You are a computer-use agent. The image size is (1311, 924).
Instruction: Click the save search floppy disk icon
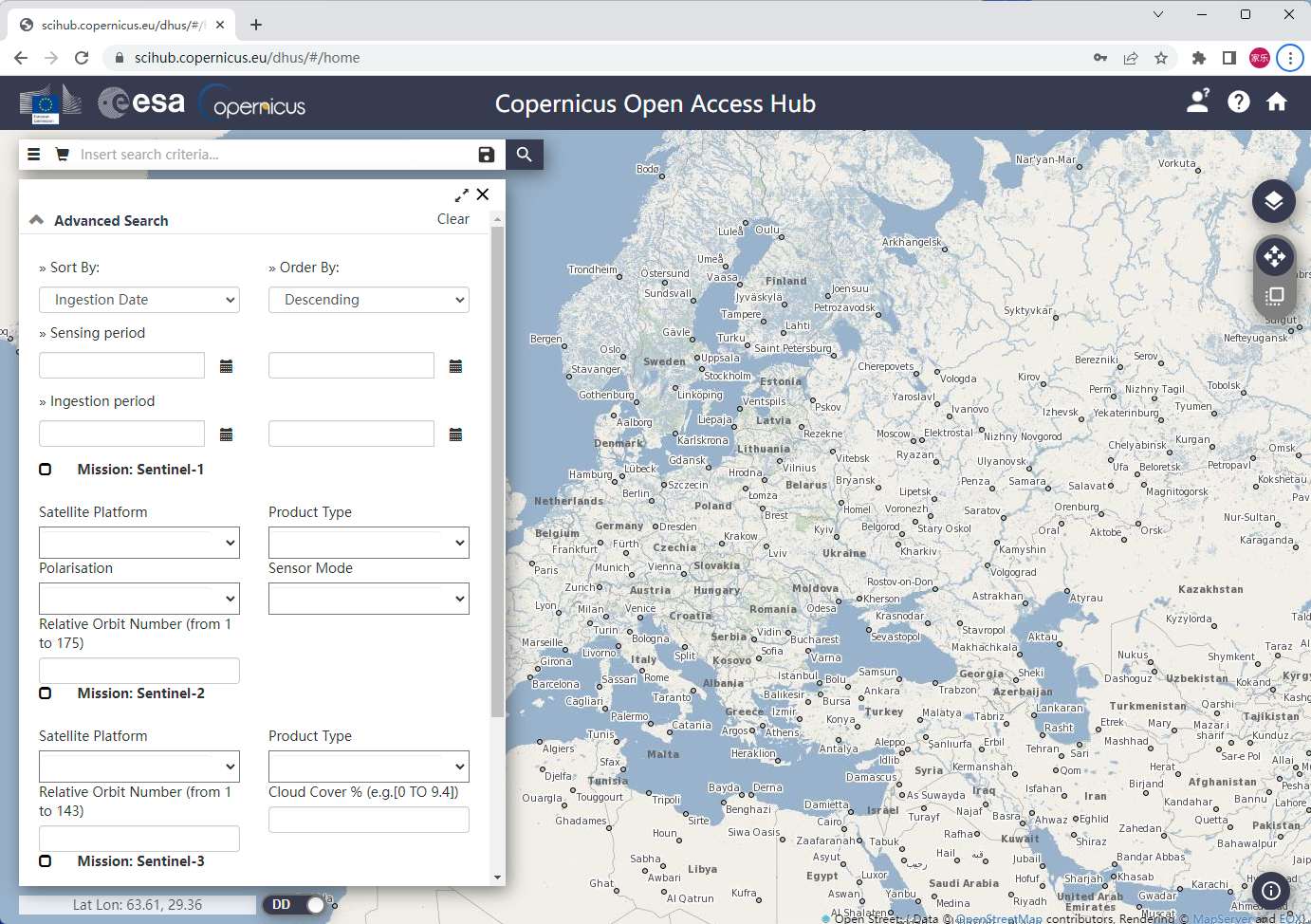point(487,155)
